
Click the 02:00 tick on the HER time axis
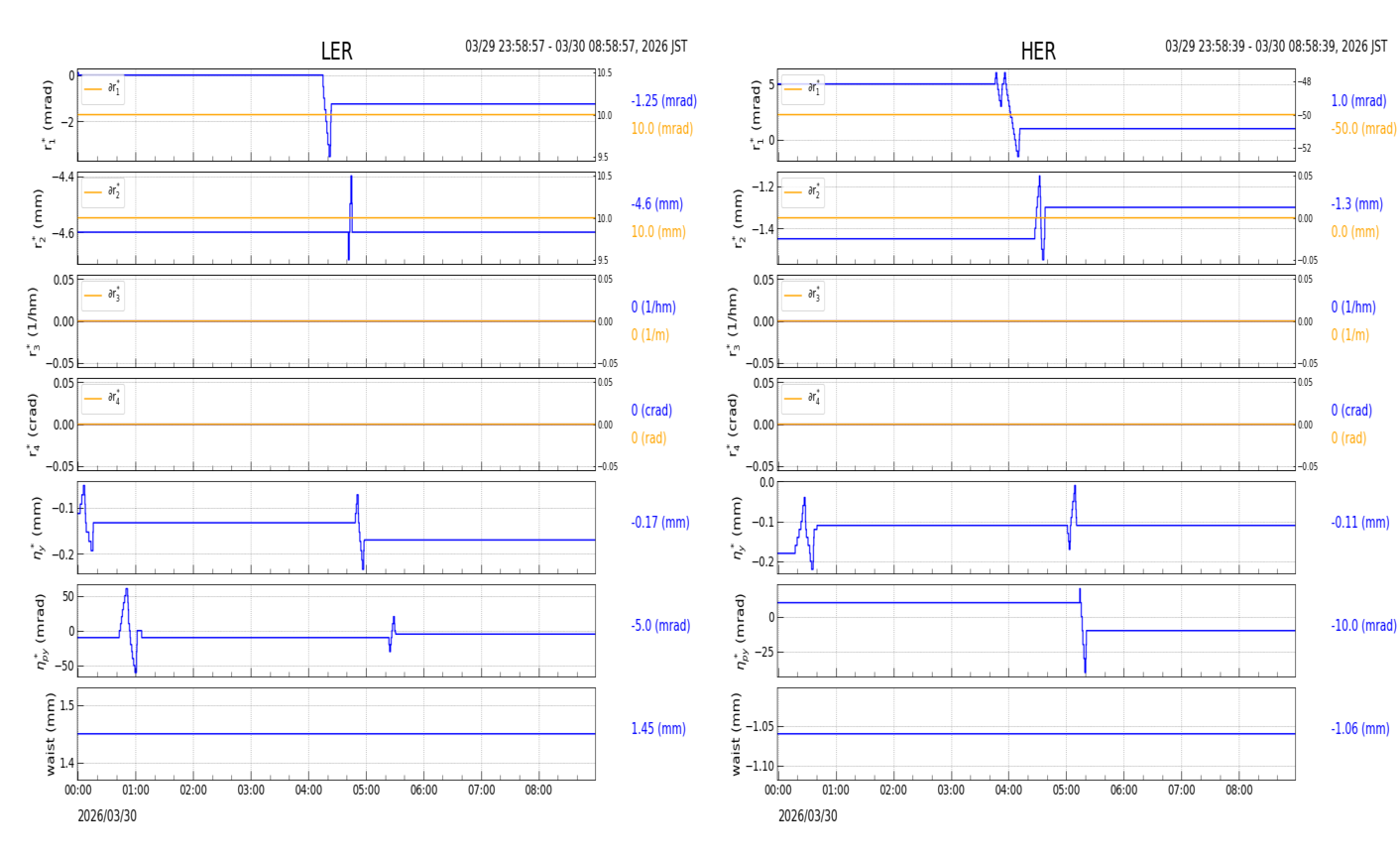[x=893, y=791]
